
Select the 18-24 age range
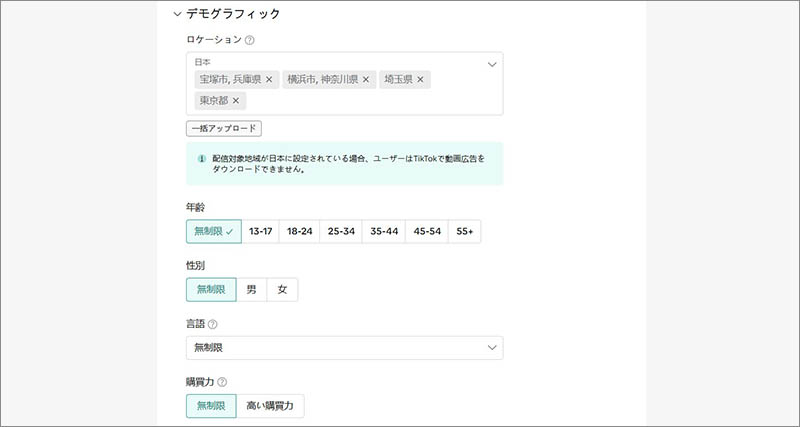[x=299, y=231]
